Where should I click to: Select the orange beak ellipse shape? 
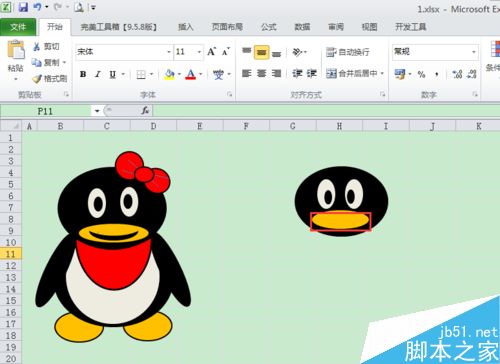point(341,221)
